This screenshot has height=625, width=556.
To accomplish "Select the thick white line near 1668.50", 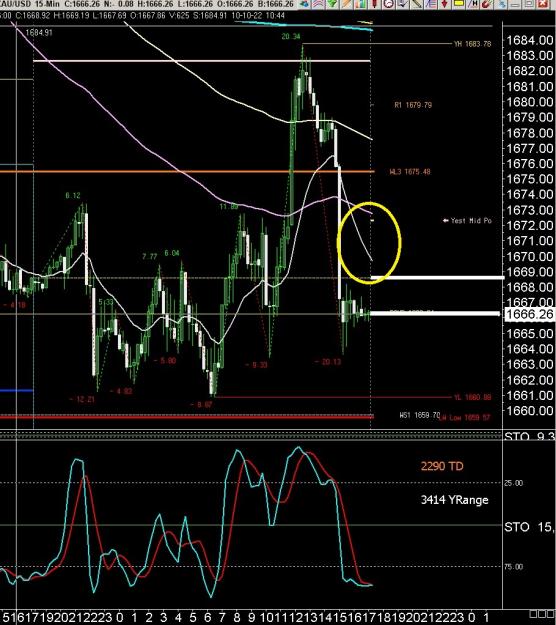I will [x=437, y=277].
